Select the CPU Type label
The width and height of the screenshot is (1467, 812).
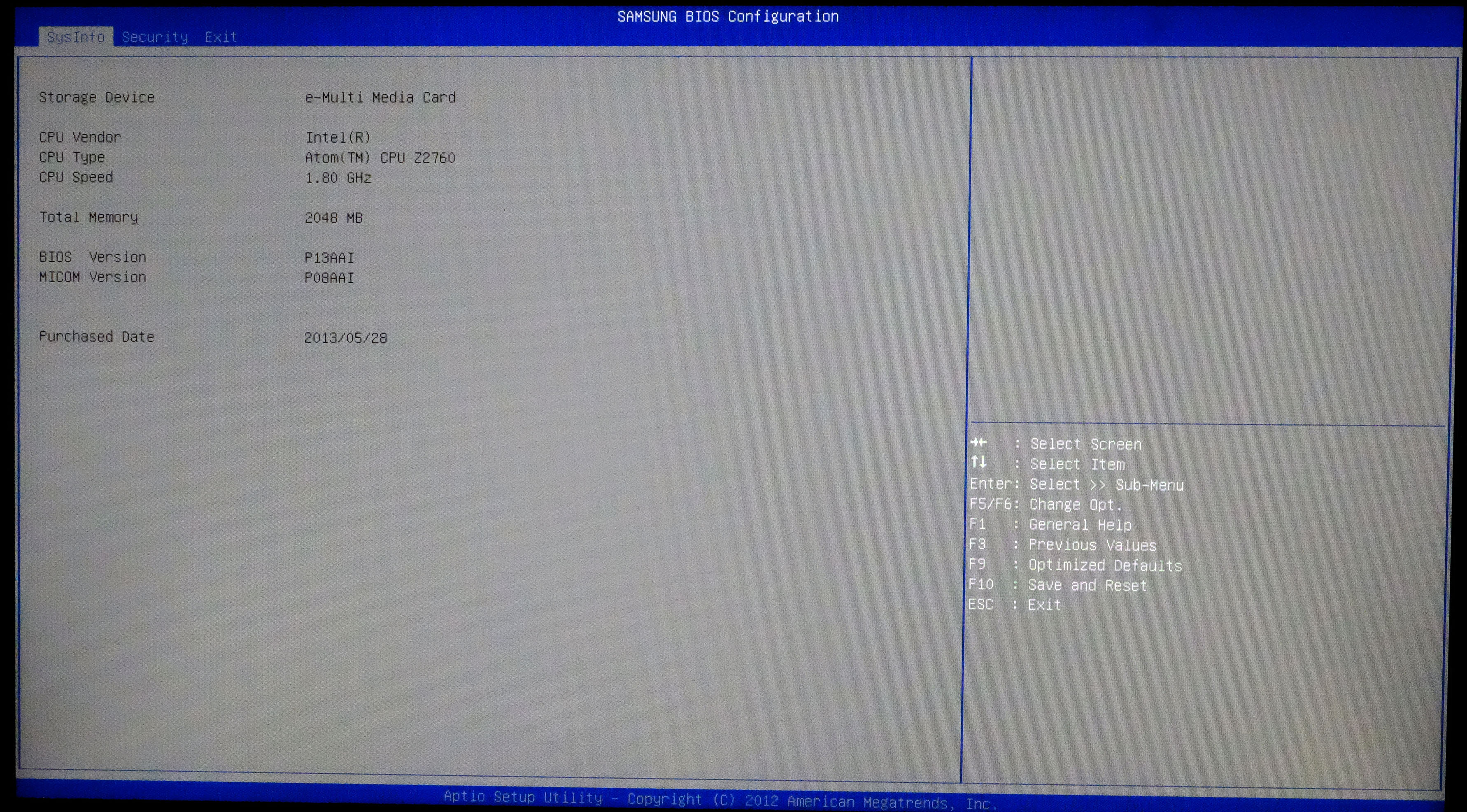tap(72, 157)
